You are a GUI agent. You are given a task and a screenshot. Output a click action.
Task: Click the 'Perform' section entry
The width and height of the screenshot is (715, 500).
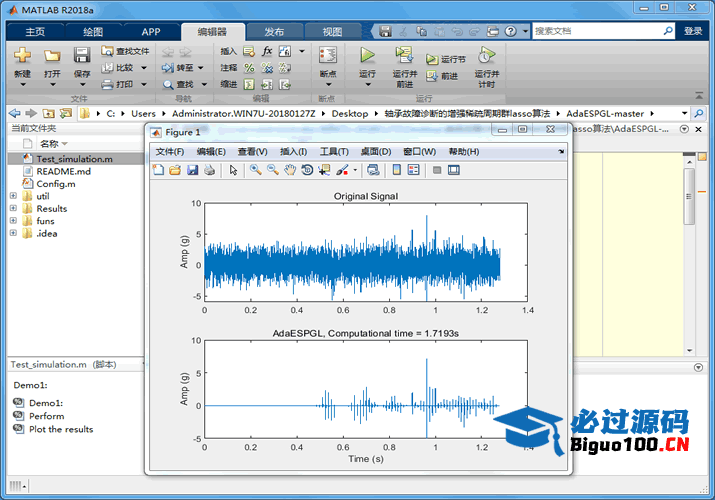[47, 416]
